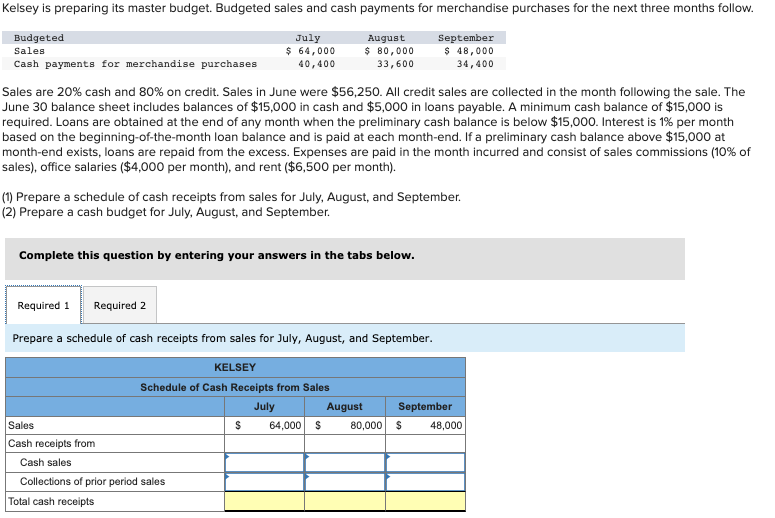Viewport: 775px width, 518px height.
Task: Click the July column header in schedule
Action: click(264, 406)
